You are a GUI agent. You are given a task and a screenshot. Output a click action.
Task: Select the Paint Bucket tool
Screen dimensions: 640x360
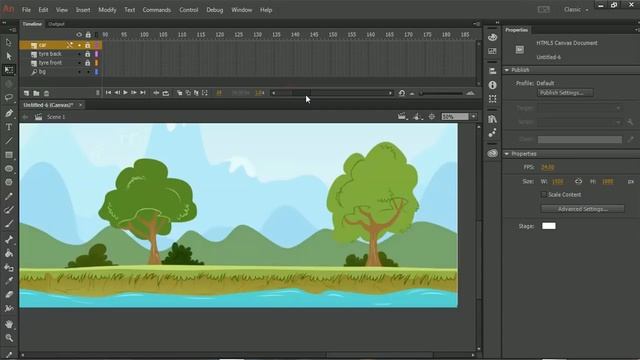[9, 253]
